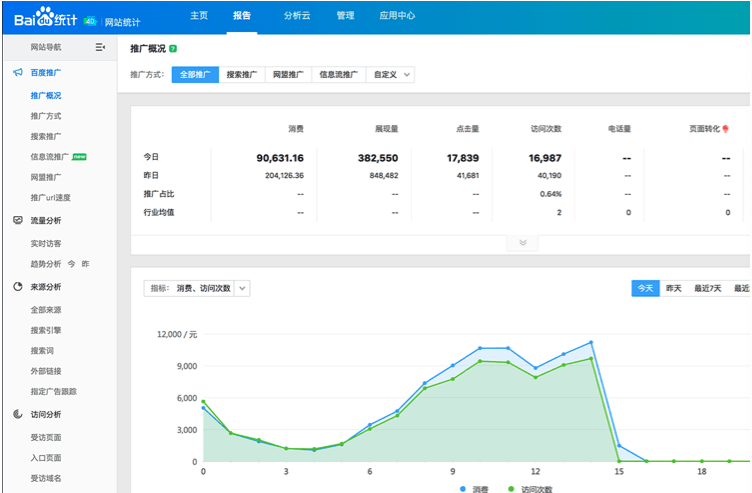Click the 访问次数 column header

(x=546, y=129)
